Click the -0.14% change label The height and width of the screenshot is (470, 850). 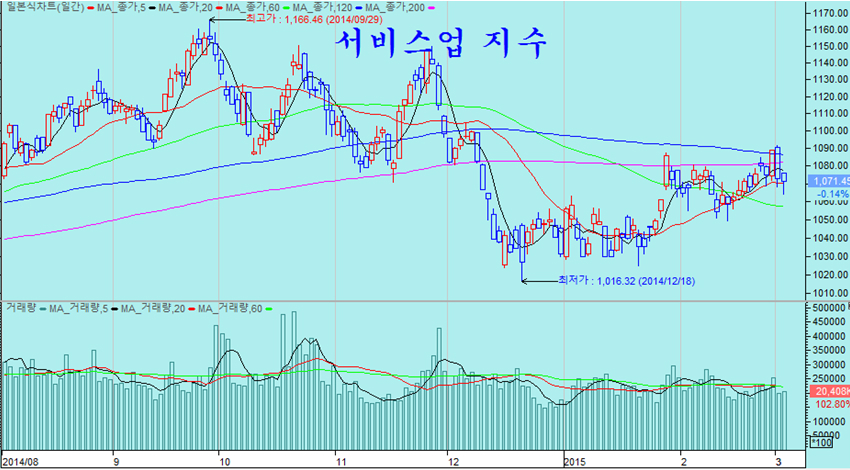pos(828,193)
